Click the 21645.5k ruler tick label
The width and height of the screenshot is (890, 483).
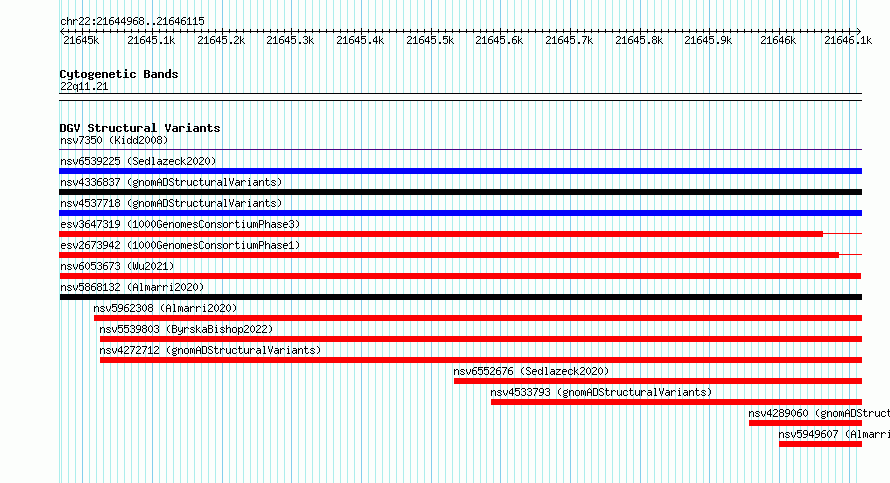pos(430,40)
